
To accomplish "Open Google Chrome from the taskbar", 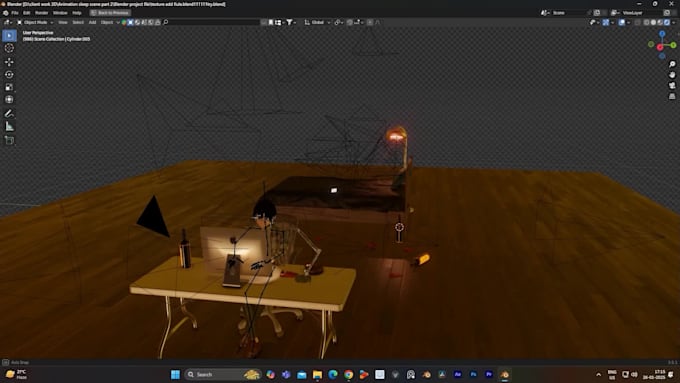I will pos(348,374).
